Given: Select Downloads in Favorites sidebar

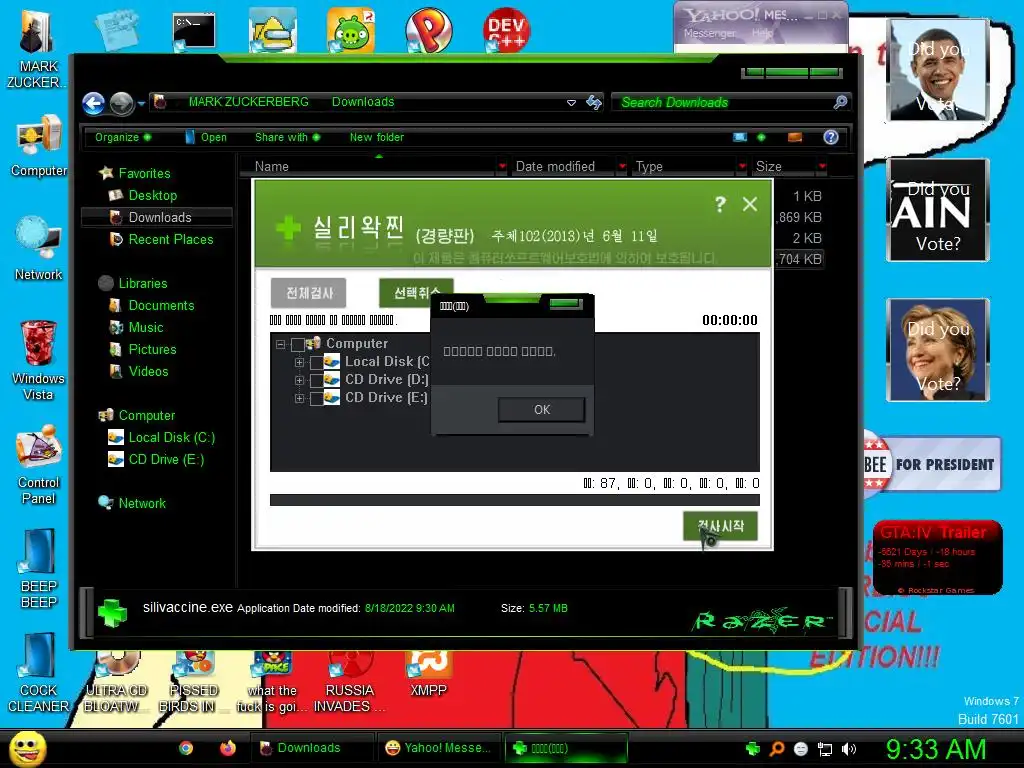Looking at the screenshot, I should (x=157, y=217).
